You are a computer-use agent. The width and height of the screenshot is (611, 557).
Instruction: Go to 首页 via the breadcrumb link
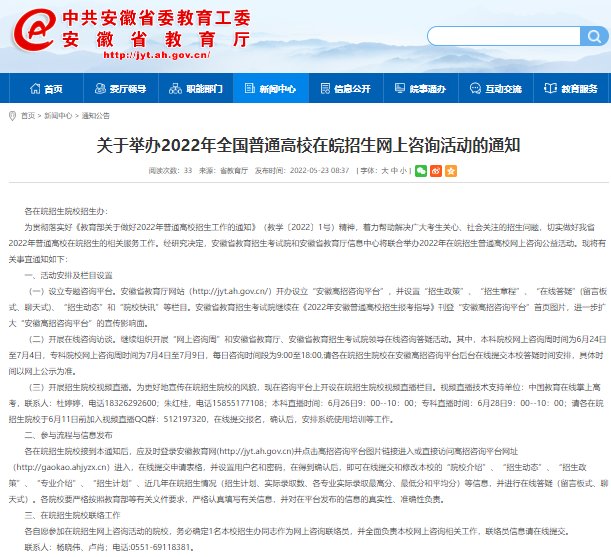coord(27,115)
